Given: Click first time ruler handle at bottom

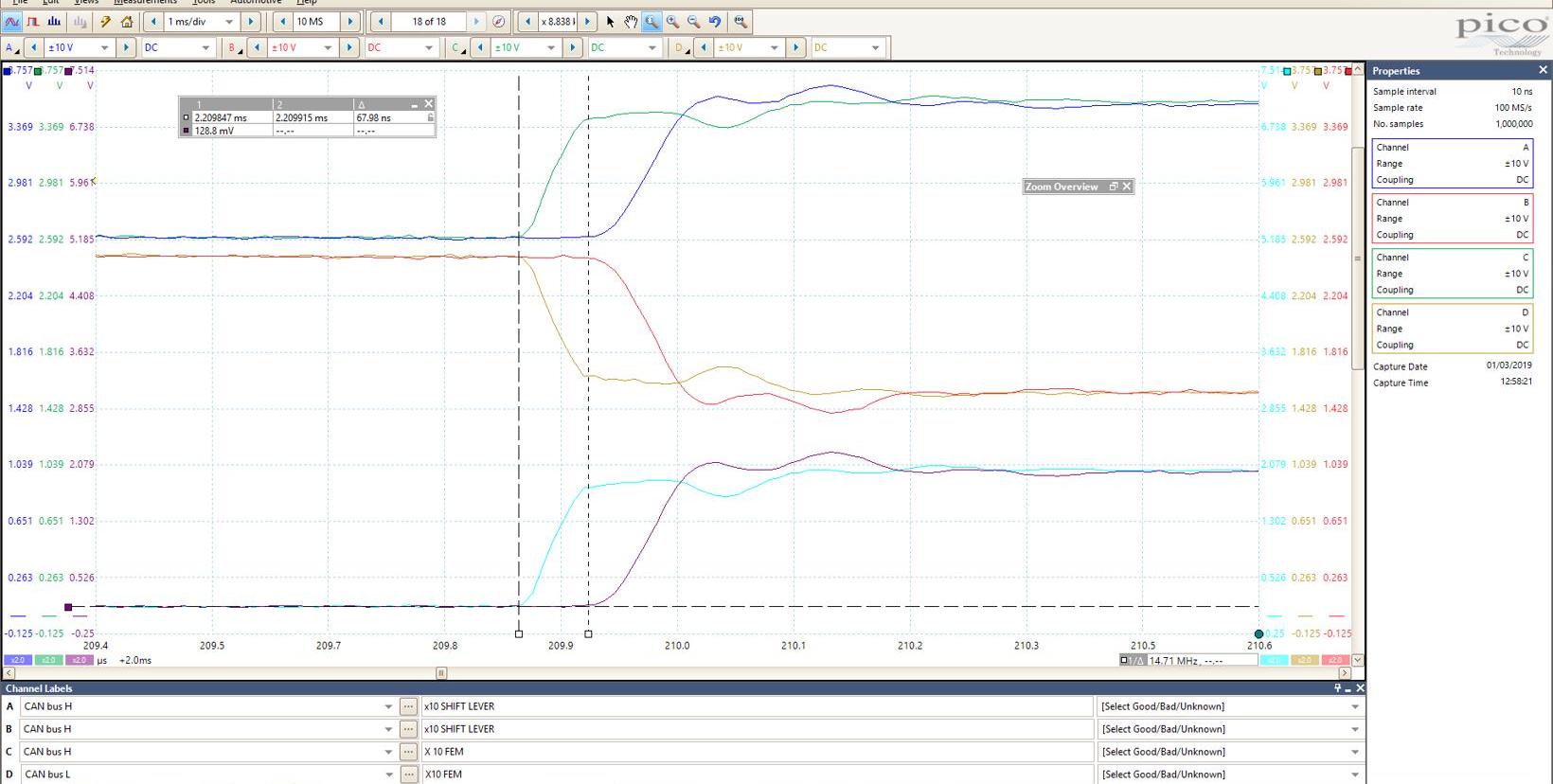Looking at the screenshot, I should 519,634.
